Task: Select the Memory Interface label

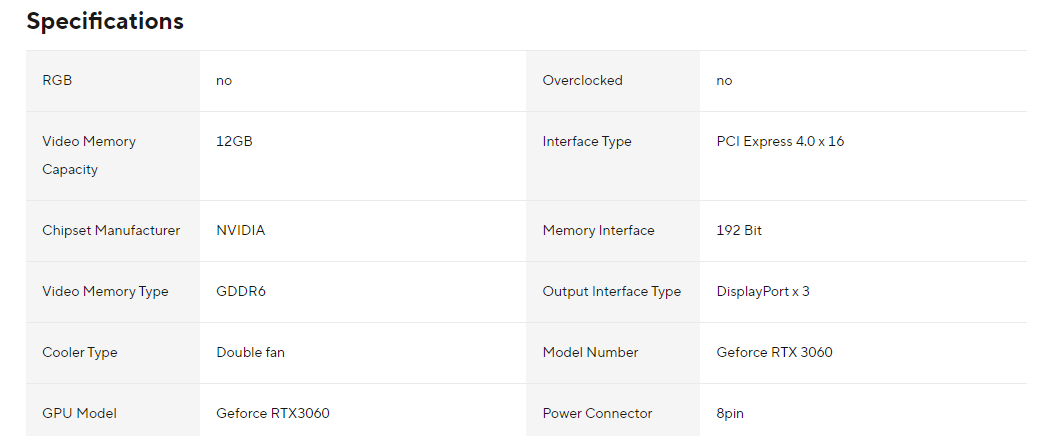Action: [598, 230]
